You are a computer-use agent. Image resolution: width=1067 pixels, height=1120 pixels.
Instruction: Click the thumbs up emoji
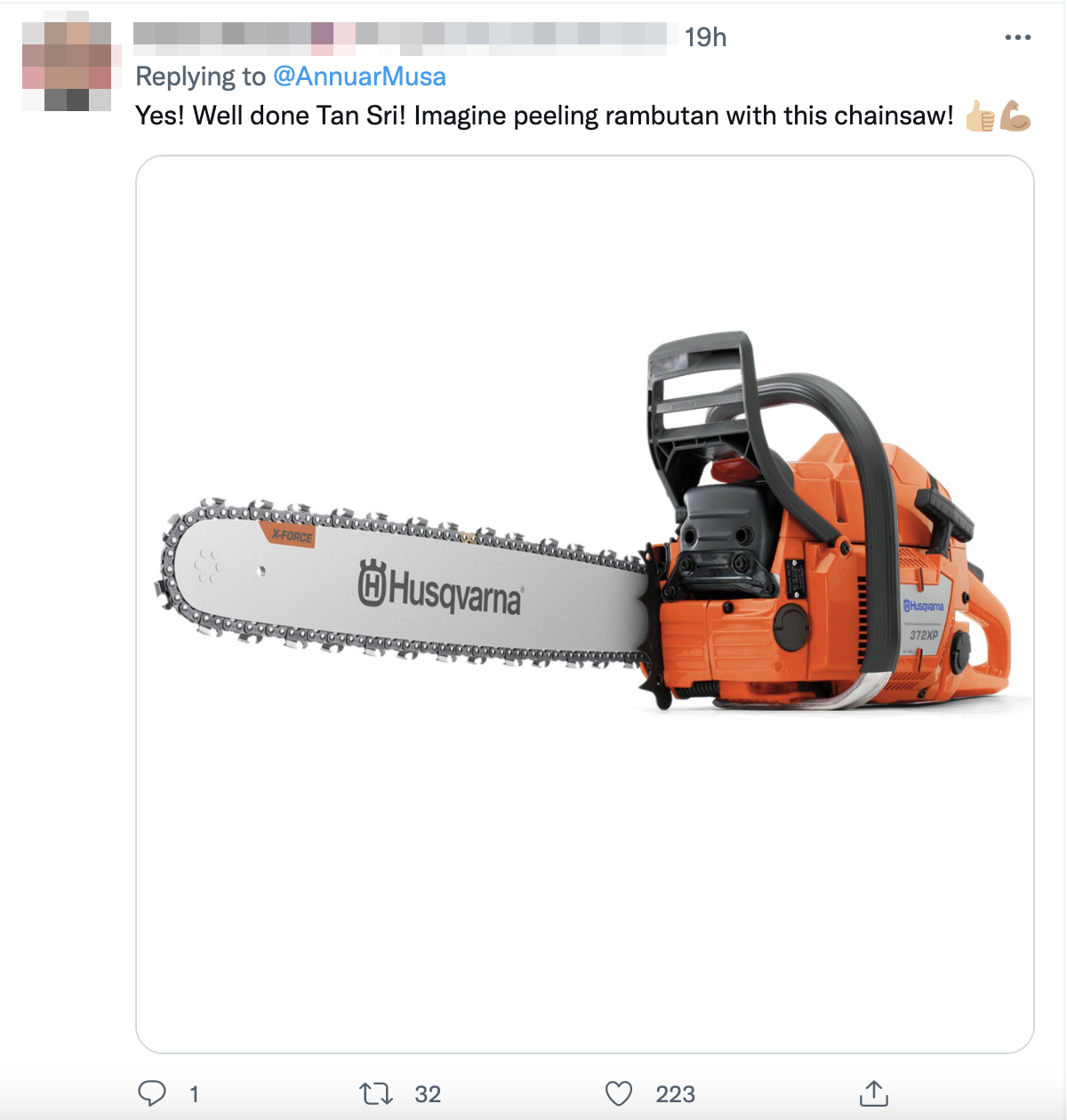(980, 116)
